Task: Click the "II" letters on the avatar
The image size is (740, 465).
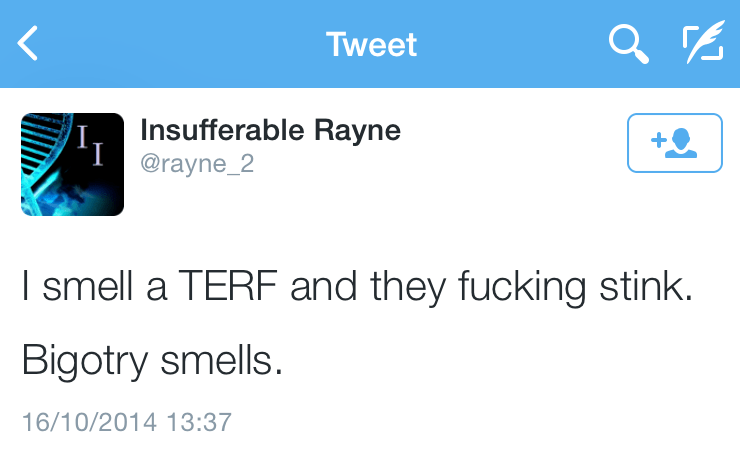Action: click(x=90, y=148)
